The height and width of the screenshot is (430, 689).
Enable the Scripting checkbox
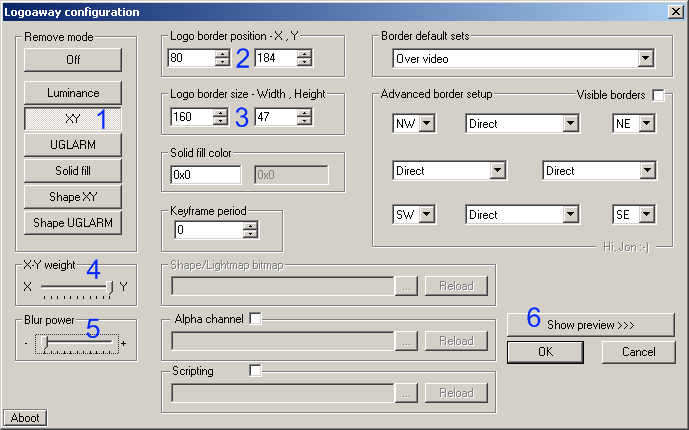click(255, 370)
